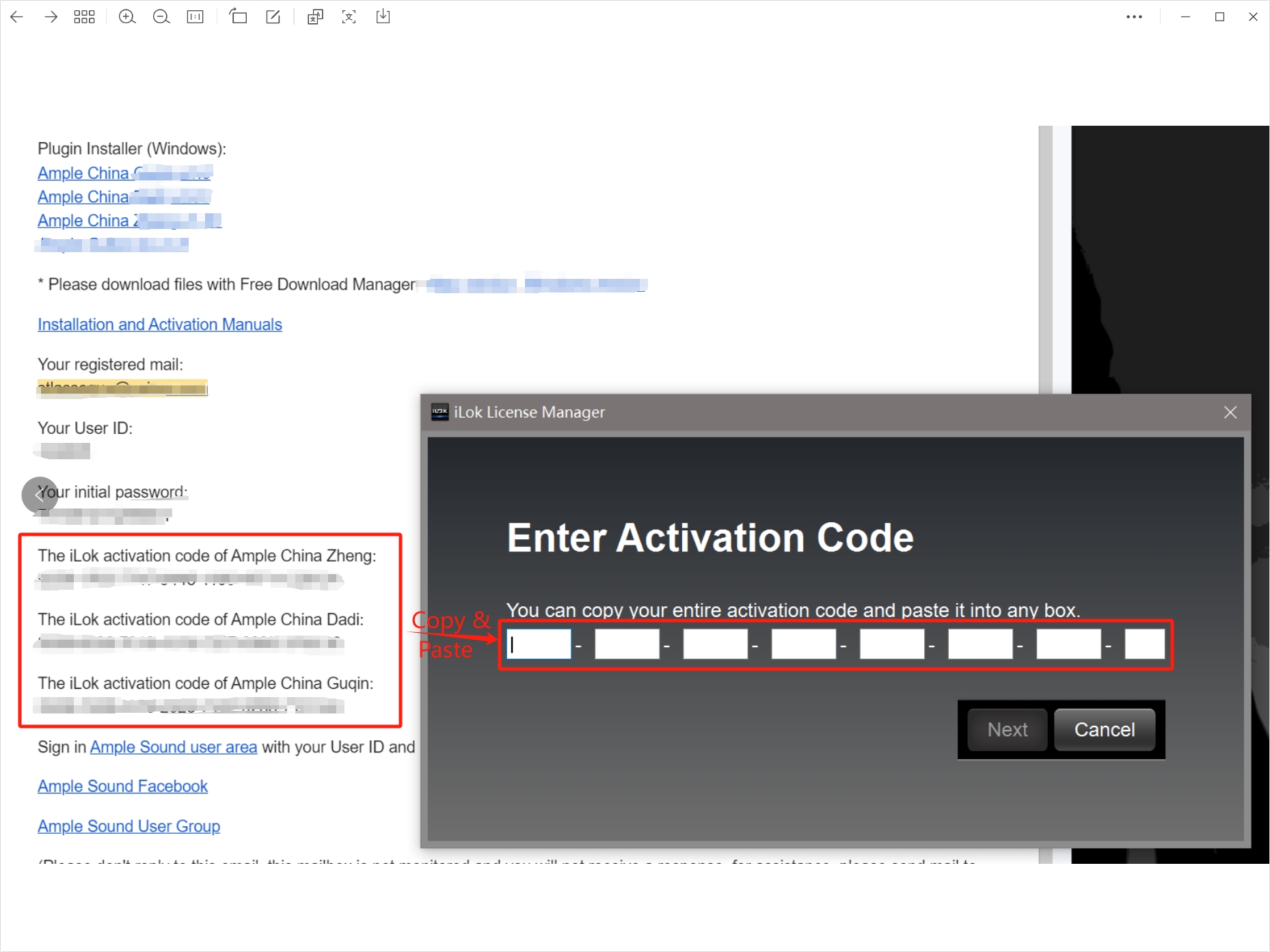The width and height of the screenshot is (1270, 952).
Task: Close the image viewer window
Action: click(1253, 17)
